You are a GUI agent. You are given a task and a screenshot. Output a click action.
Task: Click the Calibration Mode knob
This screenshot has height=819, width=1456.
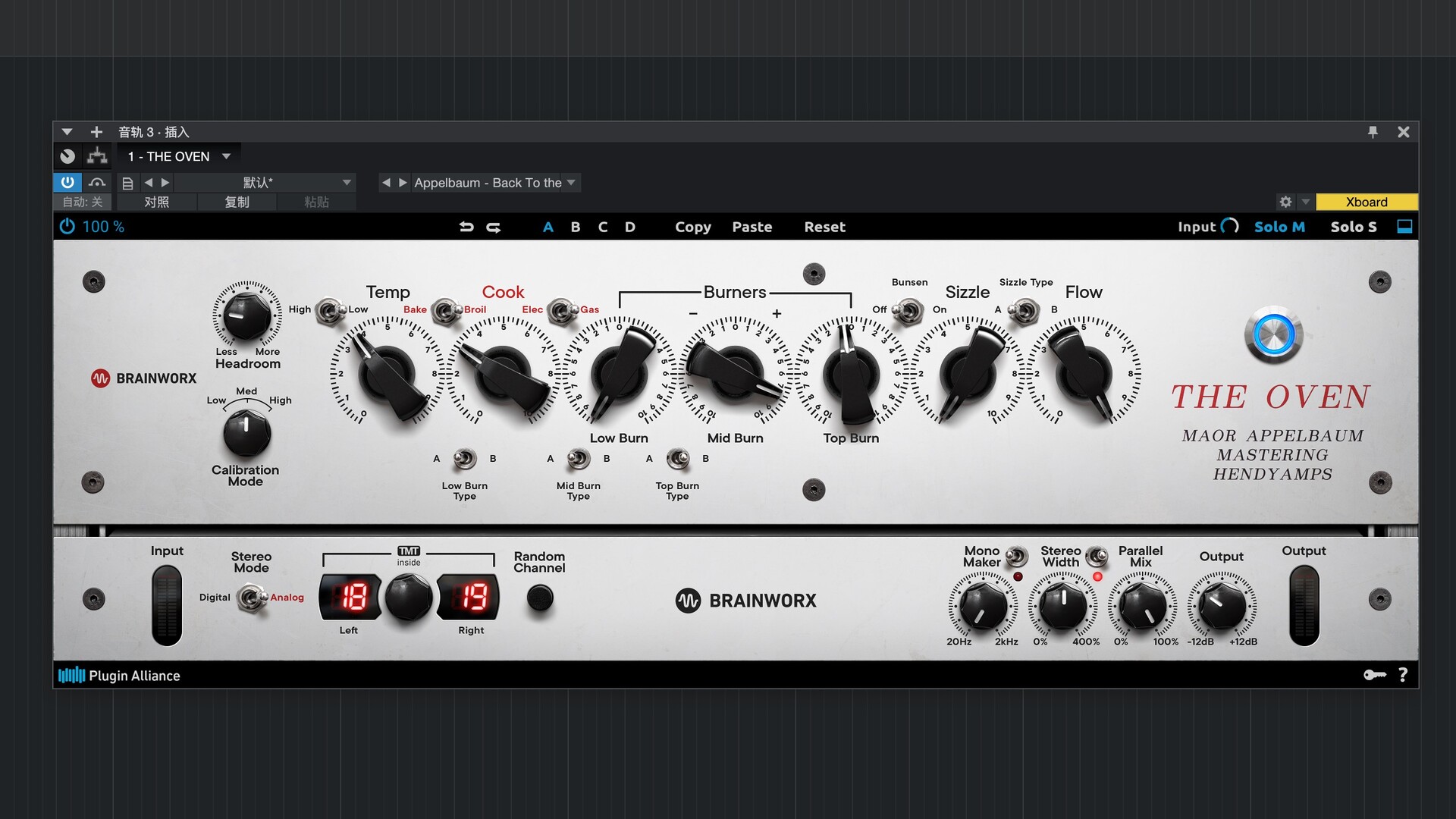tap(246, 434)
